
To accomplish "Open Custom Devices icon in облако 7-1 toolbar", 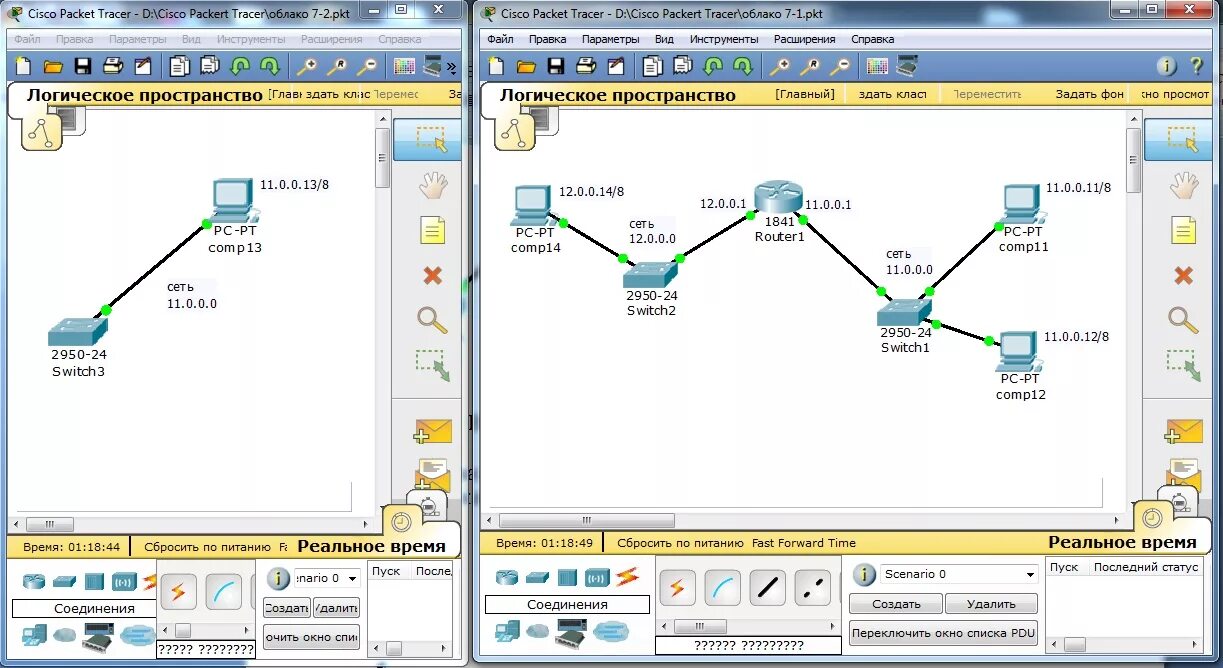I will point(907,67).
